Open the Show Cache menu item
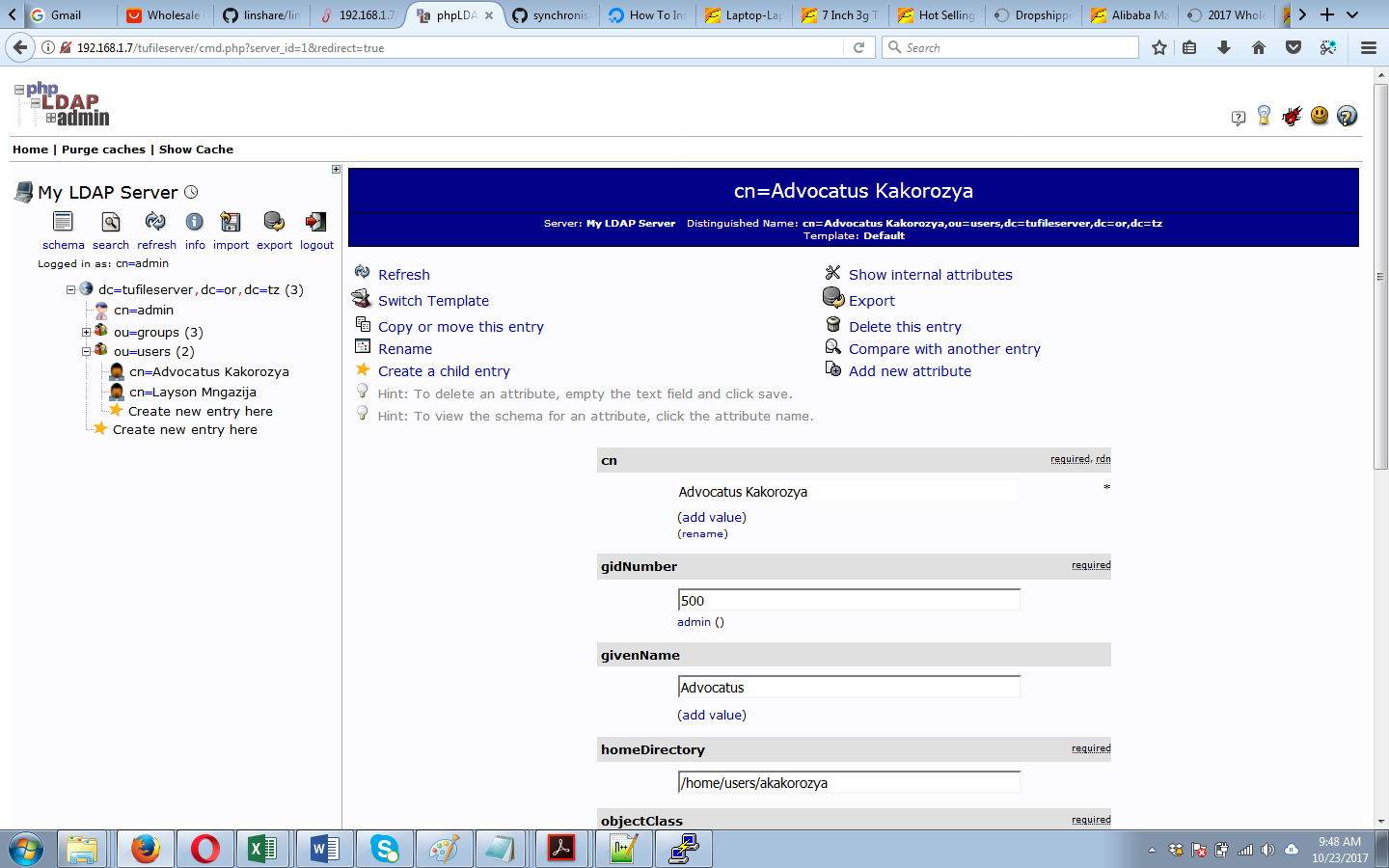Viewport: 1389px width, 868px height. pos(196,149)
